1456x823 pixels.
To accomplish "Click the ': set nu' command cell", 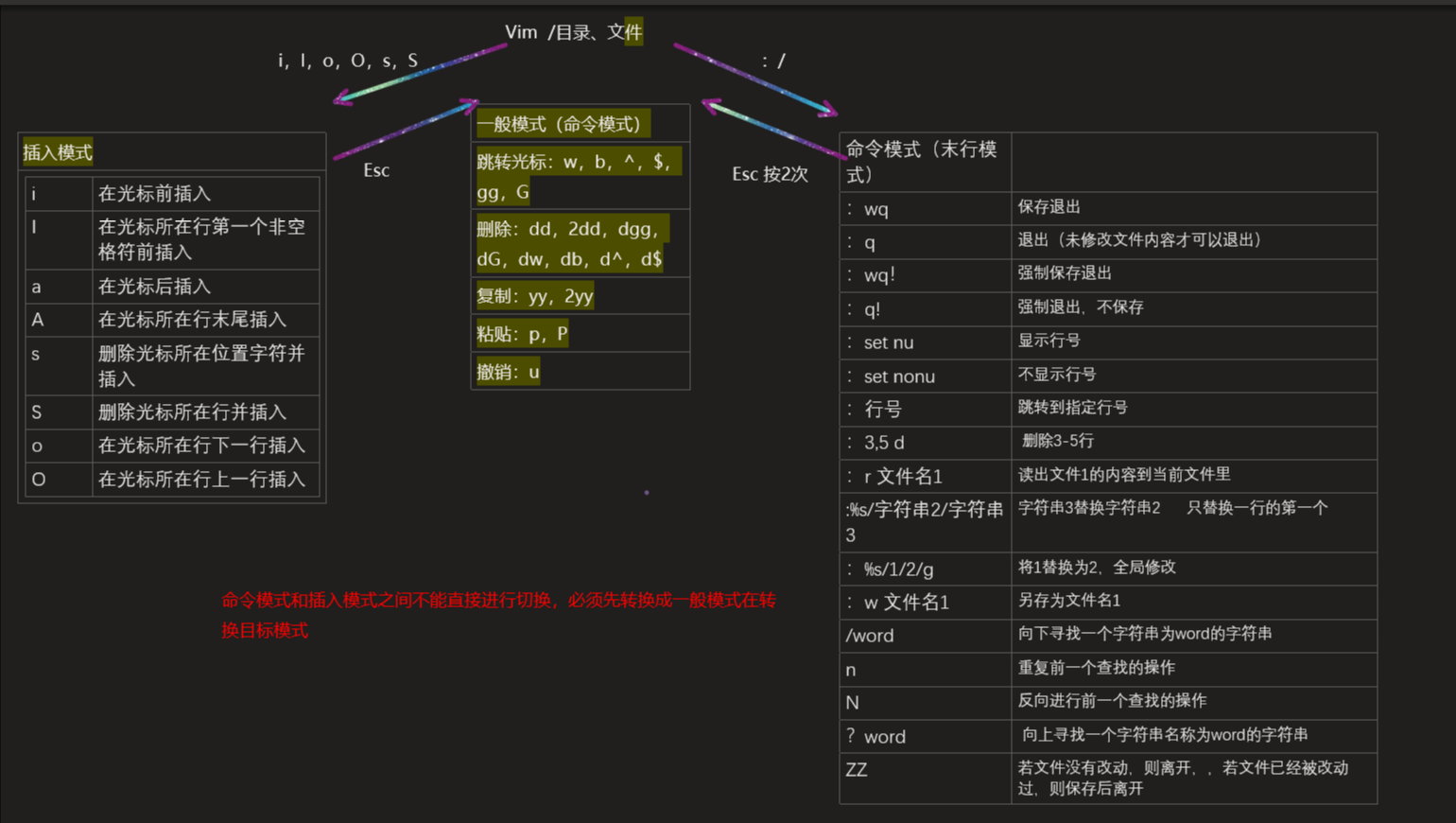I will tap(925, 342).
